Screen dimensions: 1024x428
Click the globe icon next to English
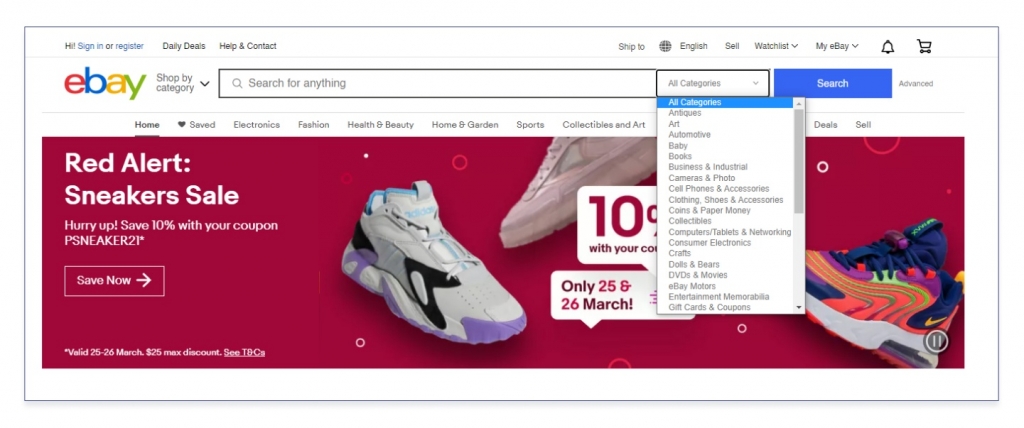665,46
